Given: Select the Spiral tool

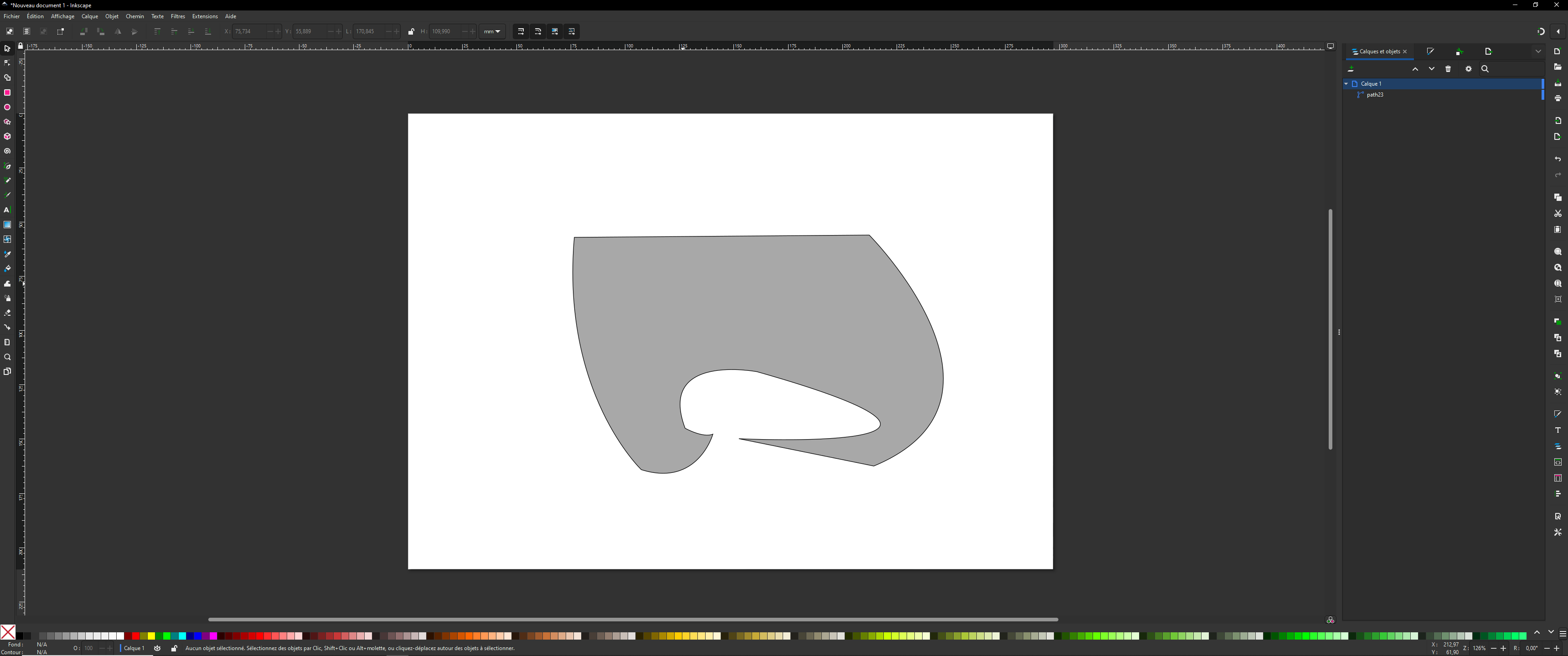Looking at the screenshot, I should [7, 151].
